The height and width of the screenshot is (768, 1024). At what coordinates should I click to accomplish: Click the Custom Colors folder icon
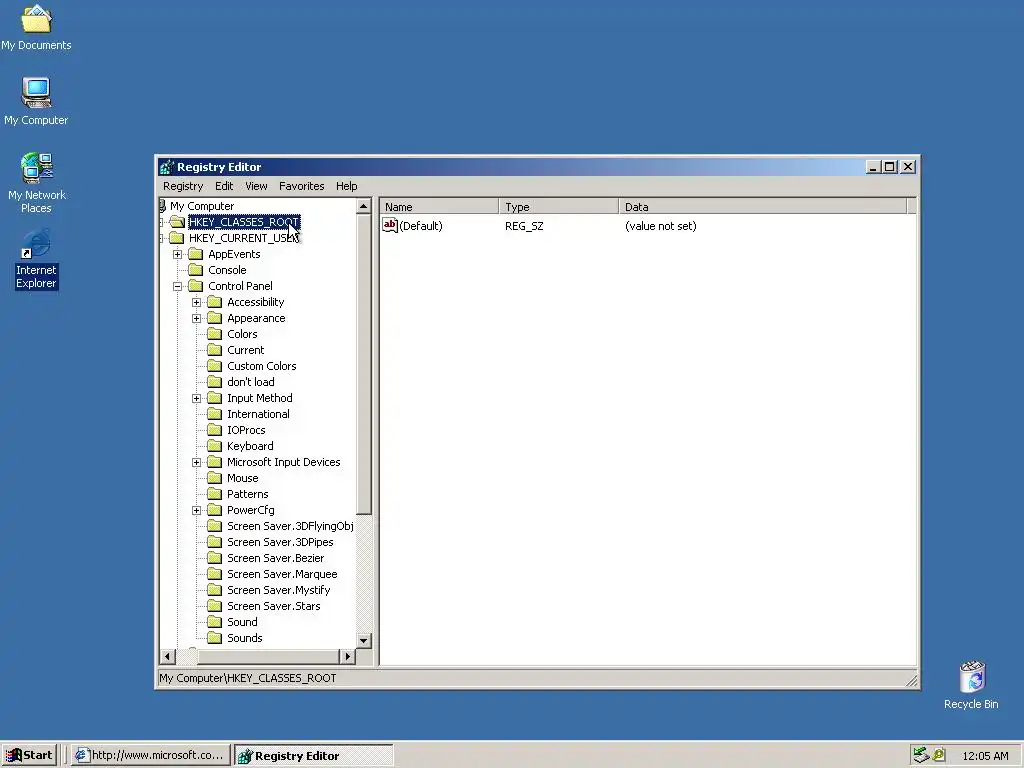[215, 366]
